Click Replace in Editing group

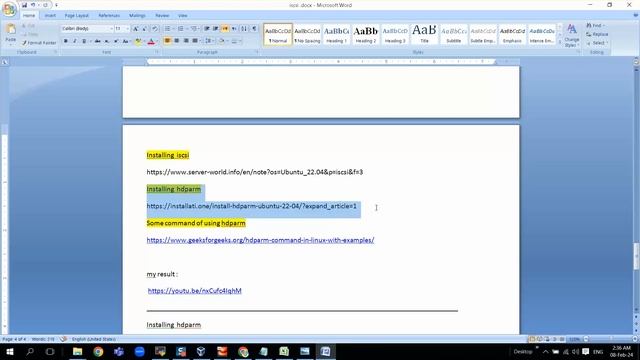[597, 34]
